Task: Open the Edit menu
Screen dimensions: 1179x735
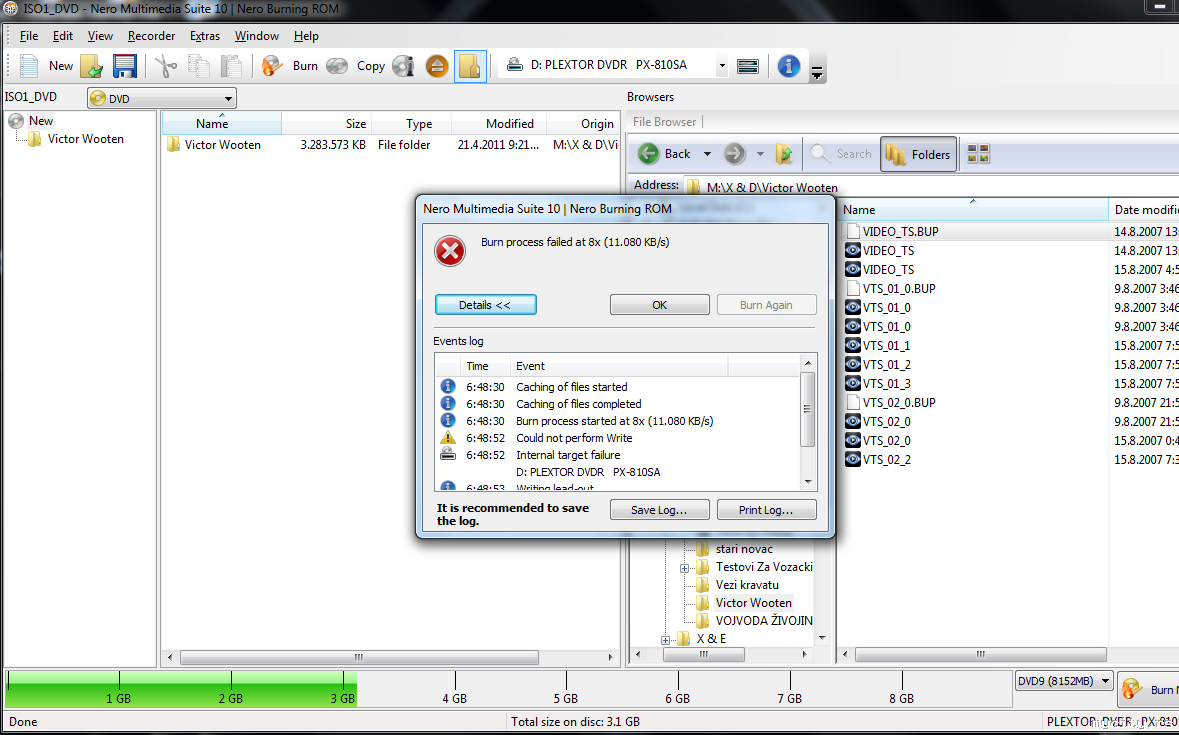Action: (x=62, y=35)
